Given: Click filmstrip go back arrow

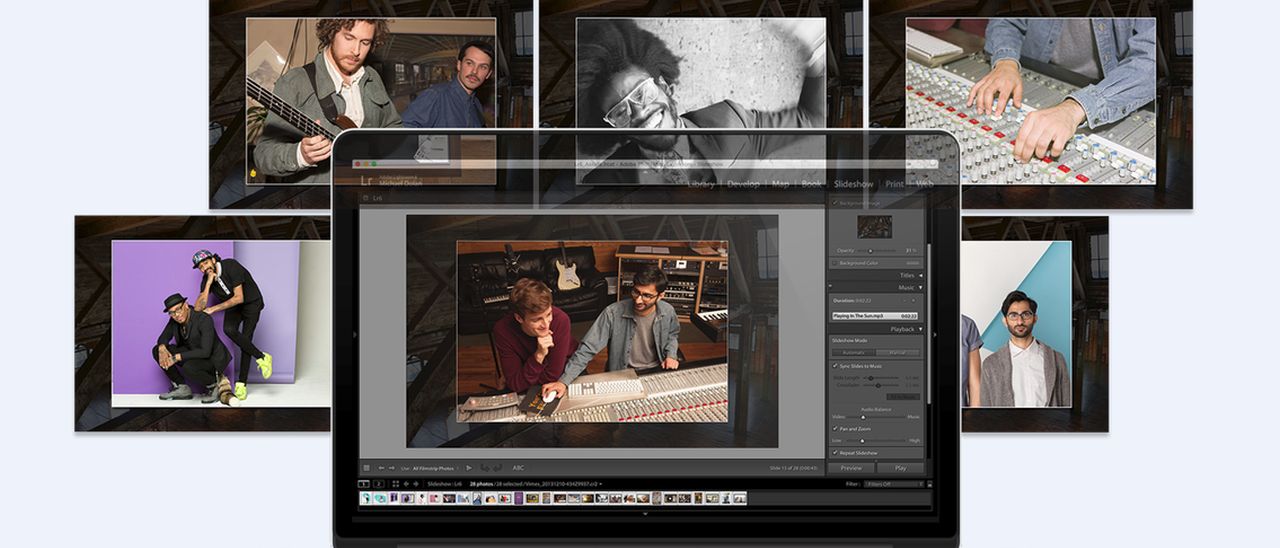Looking at the screenshot, I should click(406, 484).
